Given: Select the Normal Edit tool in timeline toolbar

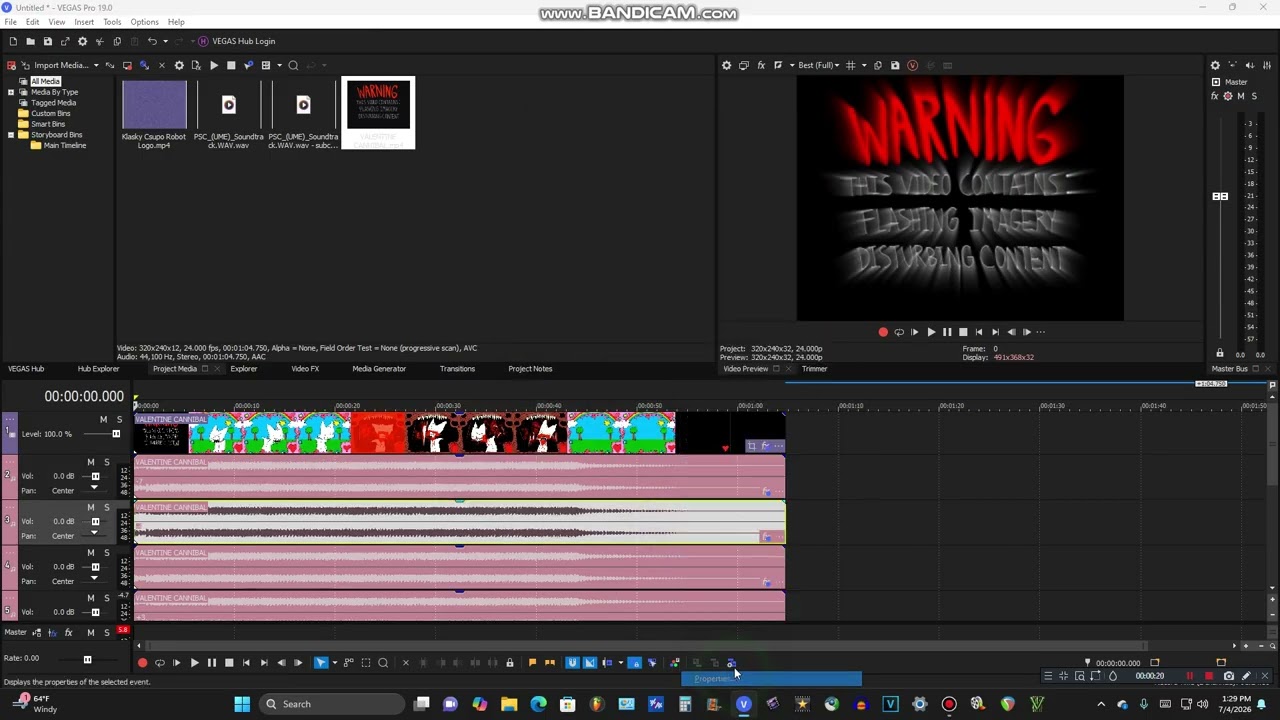Looking at the screenshot, I should pyautogui.click(x=321, y=663).
